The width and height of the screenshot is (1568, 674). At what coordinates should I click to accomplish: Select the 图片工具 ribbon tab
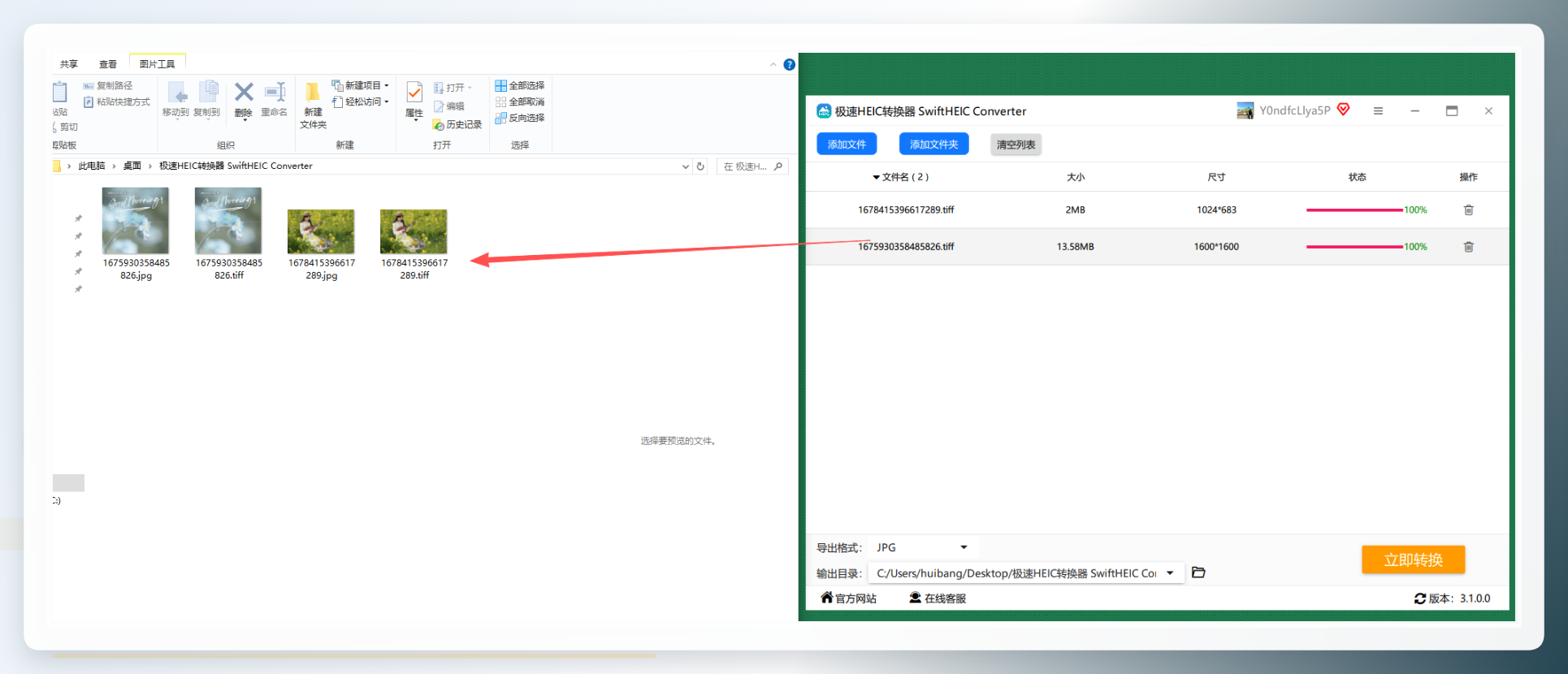pyautogui.click(x=157, y=63)
